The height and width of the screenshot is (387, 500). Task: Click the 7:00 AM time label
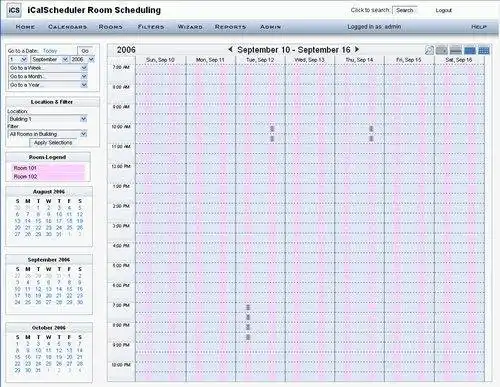(121, 67)
